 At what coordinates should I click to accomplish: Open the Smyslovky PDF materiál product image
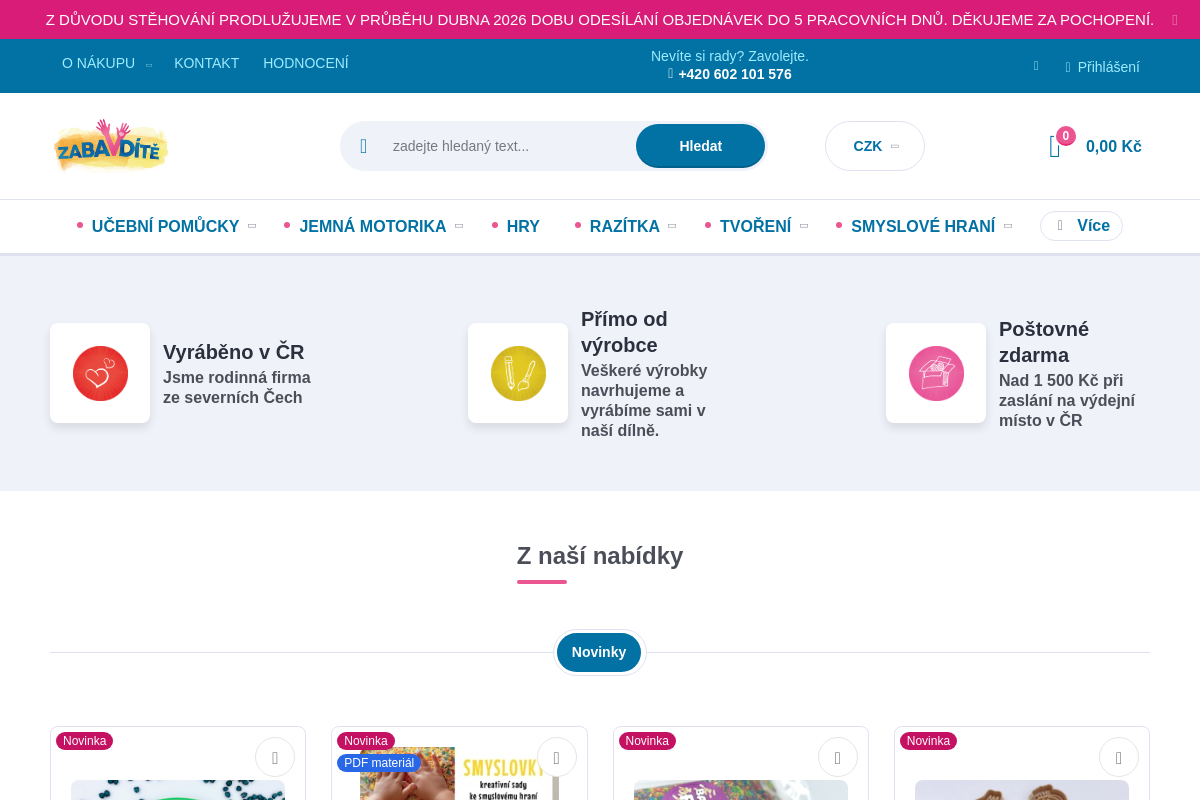click(x=459, y=773)
